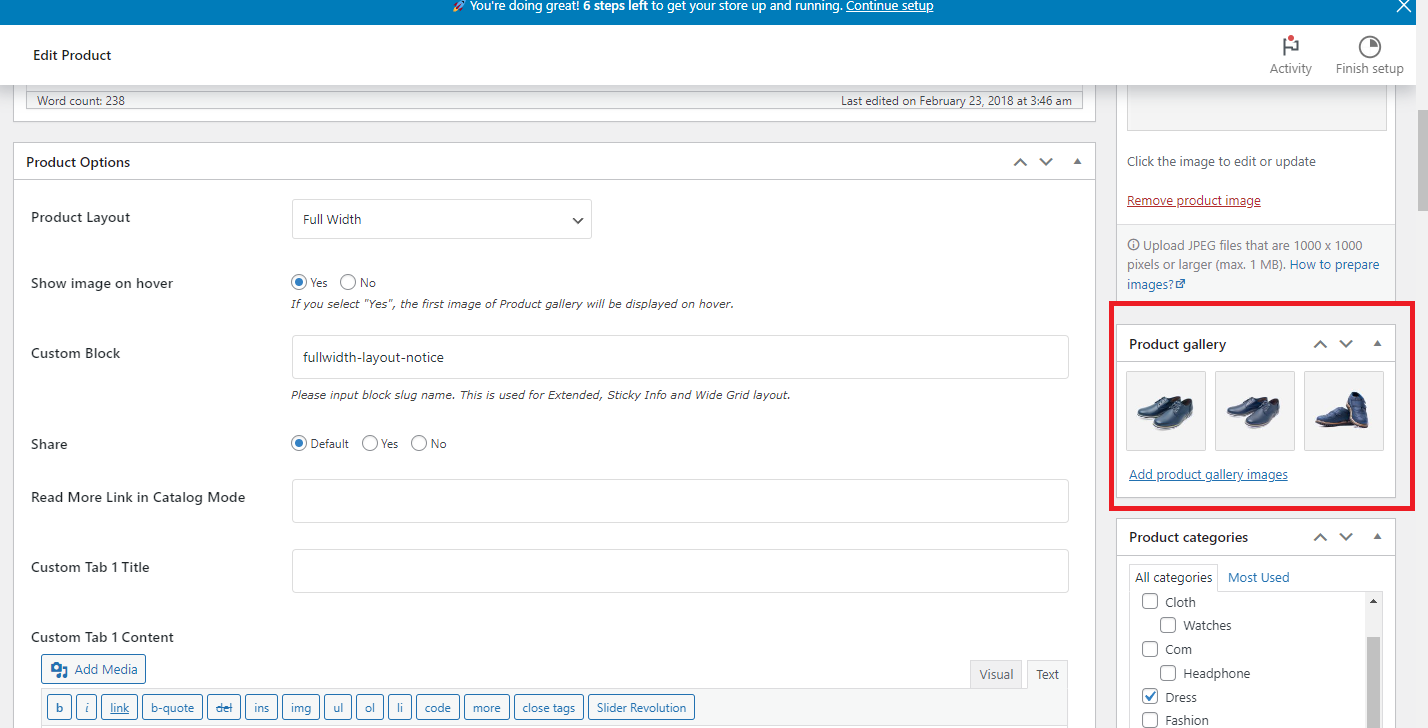The height and width of the screenshot is (728, 1428).
Task: Move Product categories panel up
Action: click(1320, 537)
